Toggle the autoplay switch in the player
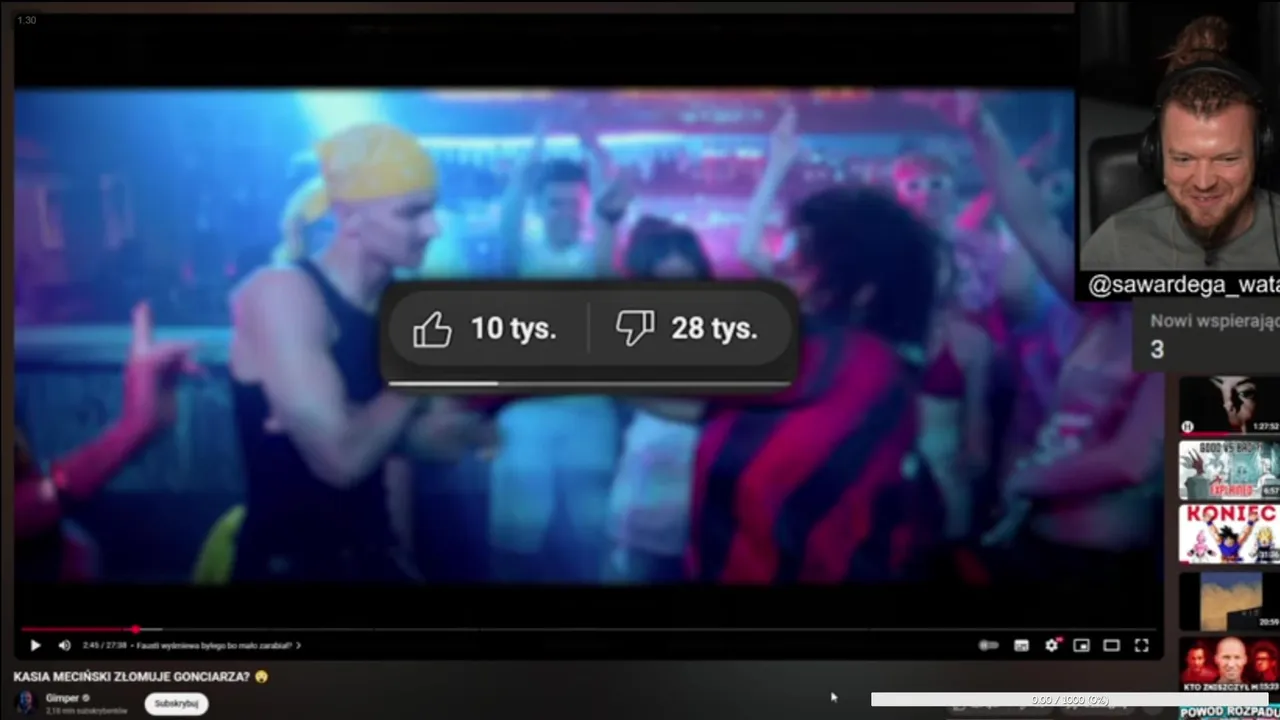The height and width of the screenshot is (720, 1280). pos(988,646)
